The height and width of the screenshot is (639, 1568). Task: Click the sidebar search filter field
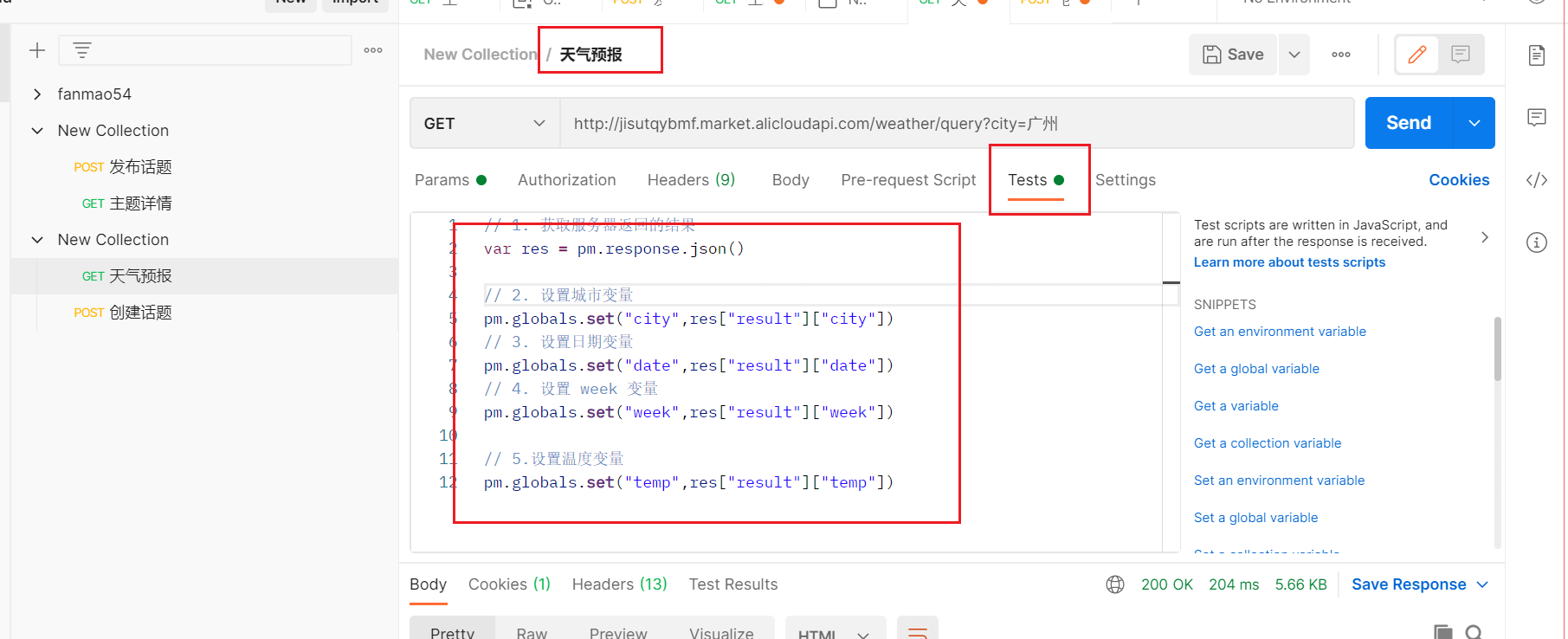coord(205,50)
